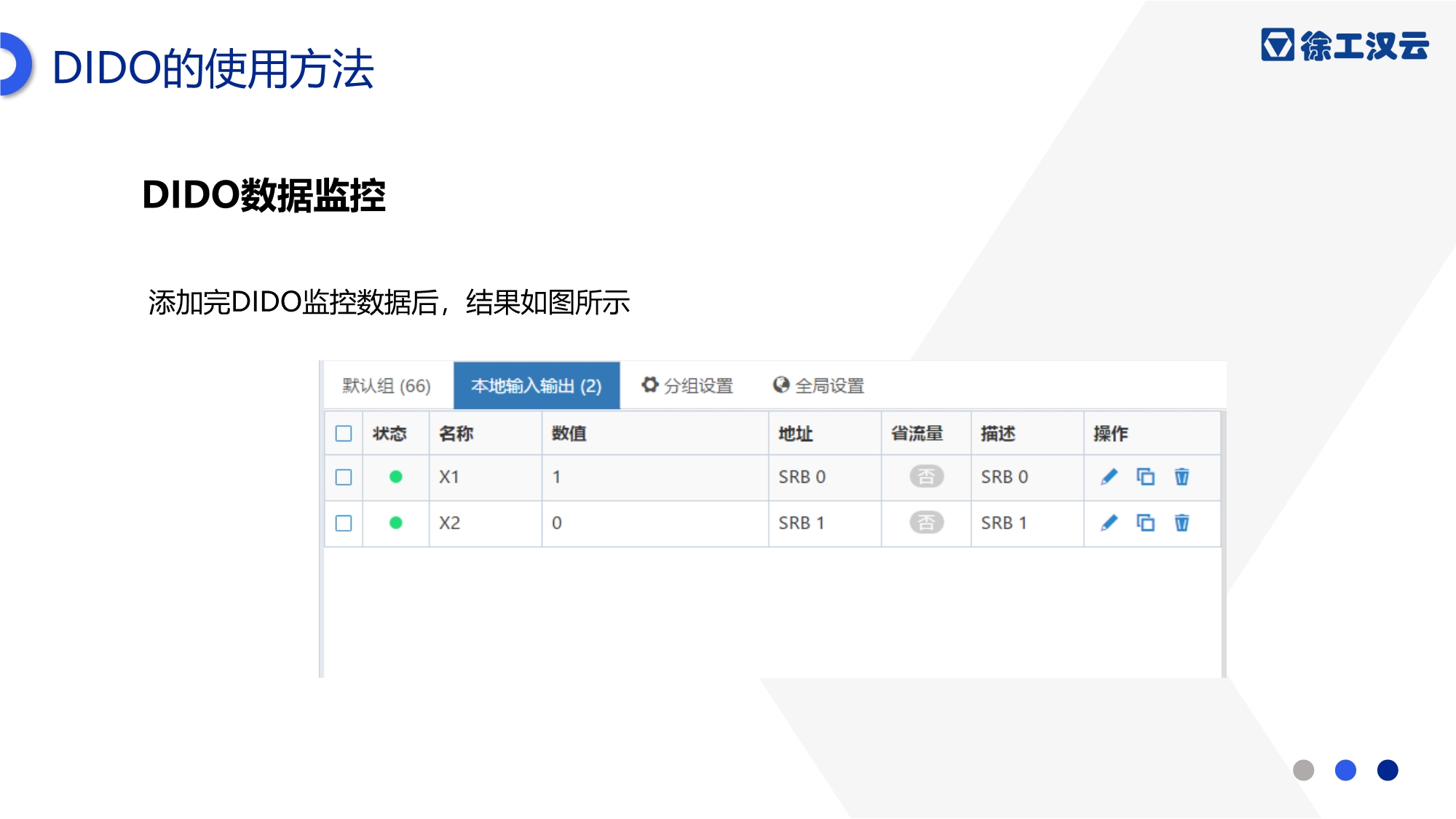Delete row X2 with the trash icon
This screenshot has width=1456, height=819.
pos(1182,523)
